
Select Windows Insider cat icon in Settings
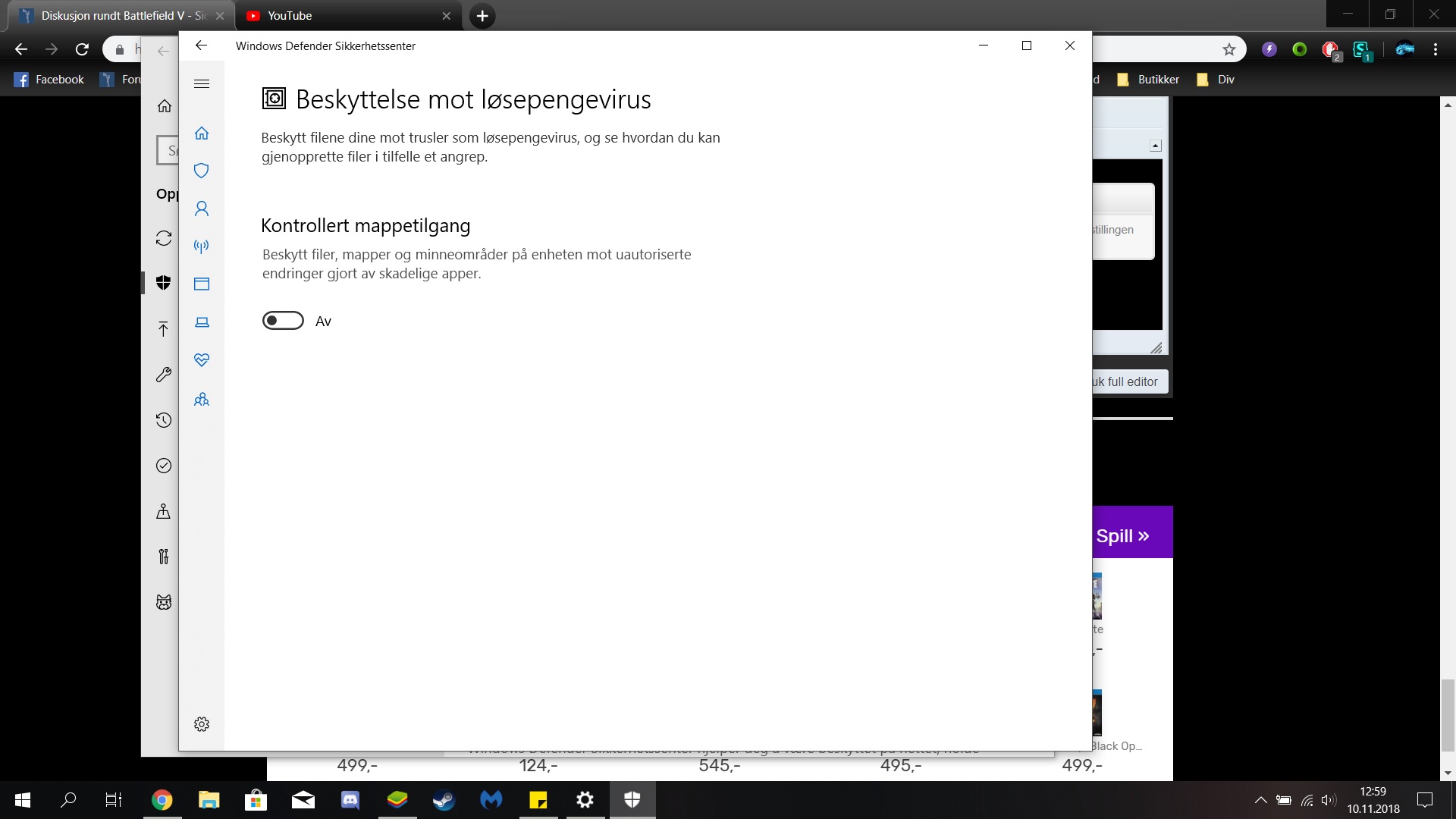click(164, 602)
